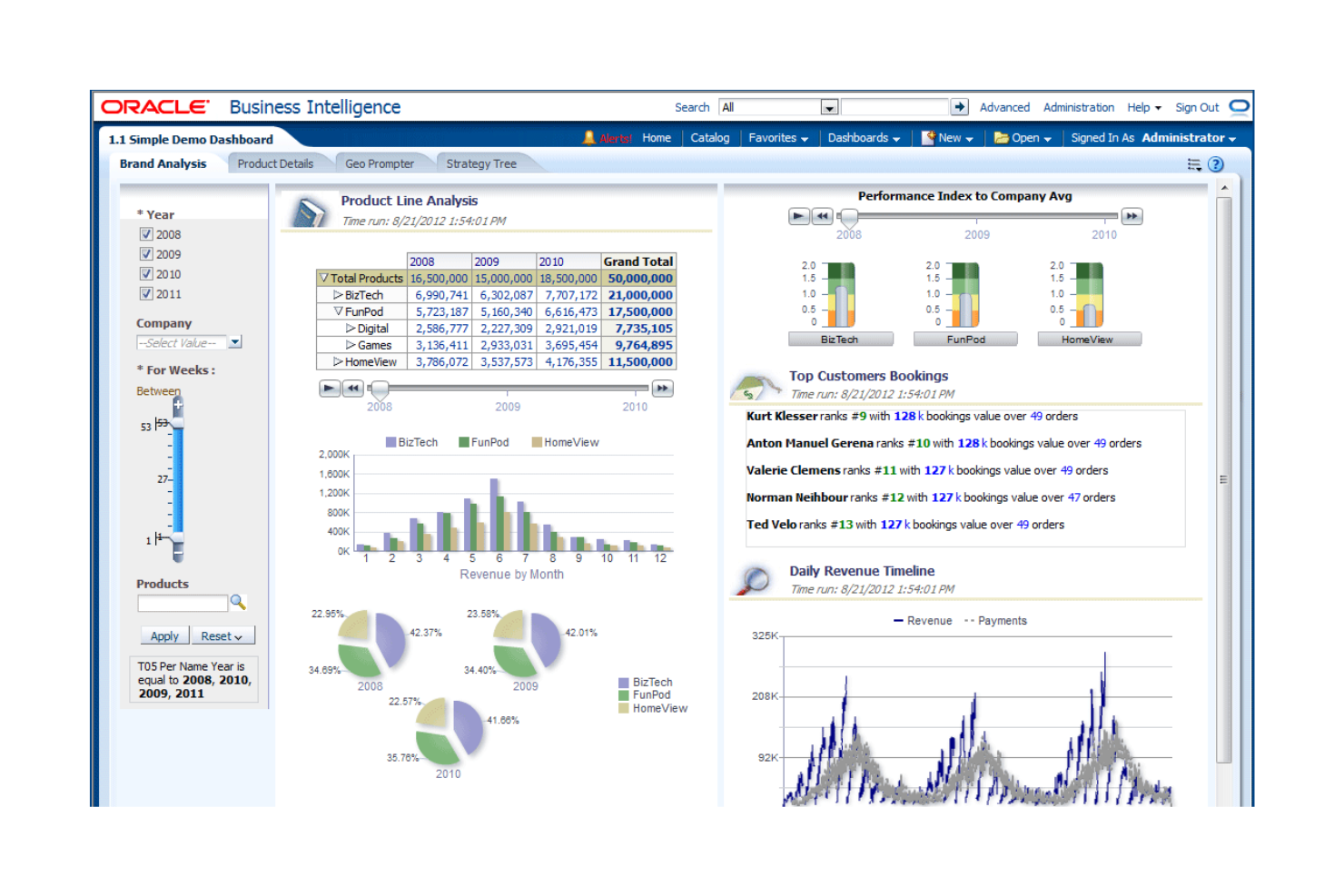Uncheck the 2011 year checkbox
Screen dimensions: 1344x896
[x=146, y=293]
